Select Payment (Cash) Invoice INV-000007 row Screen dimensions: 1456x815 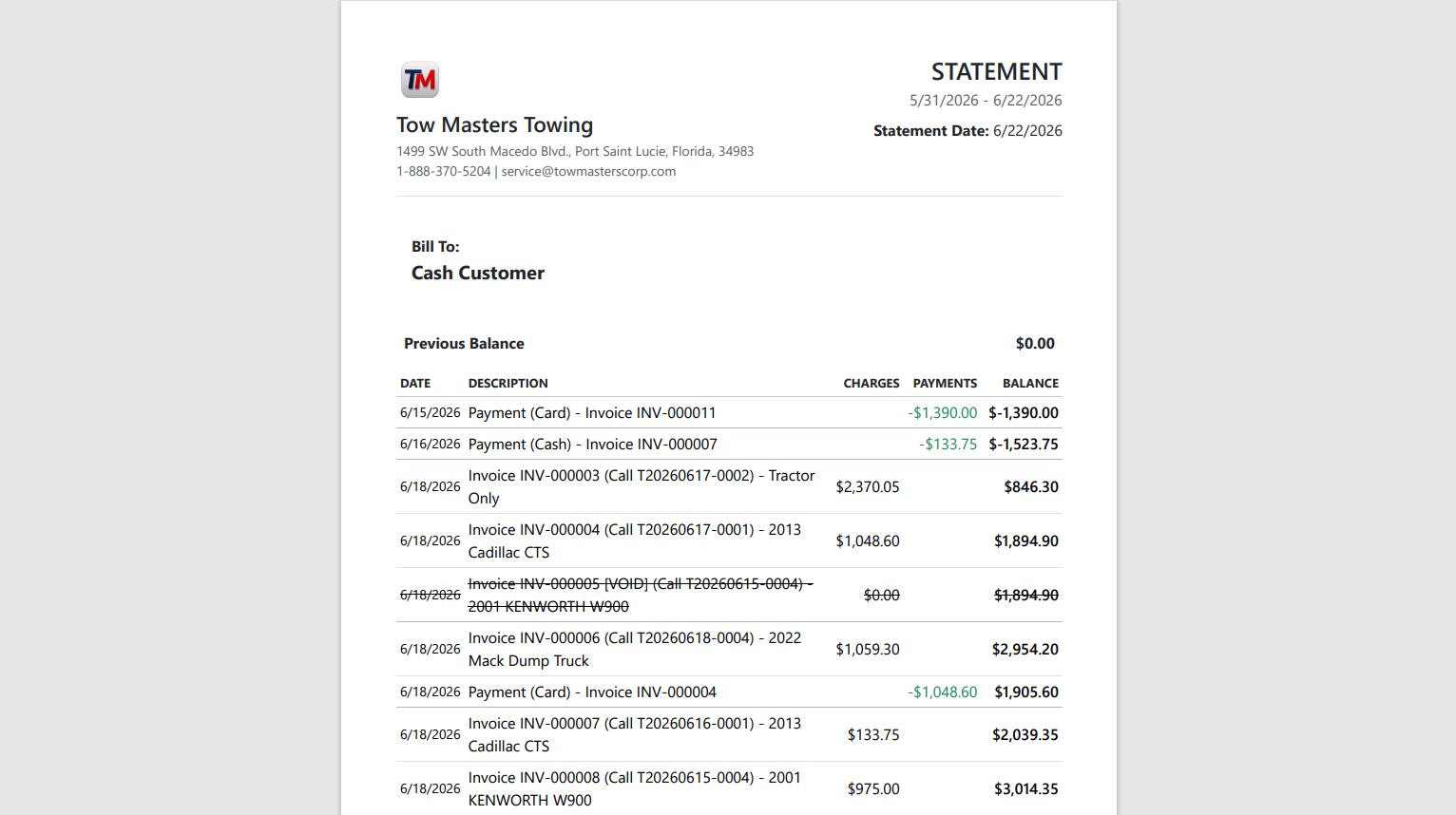pyautogui.click(x=729, y=445)
